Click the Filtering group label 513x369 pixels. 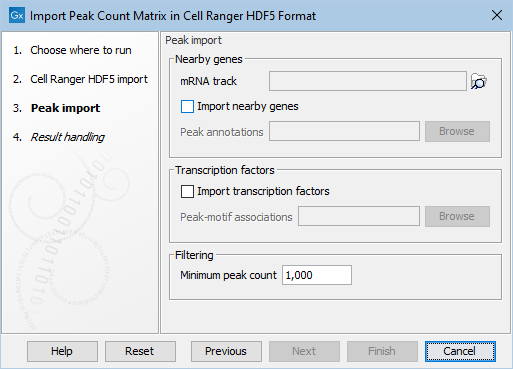pyautogui.click(x=194, y=255)
